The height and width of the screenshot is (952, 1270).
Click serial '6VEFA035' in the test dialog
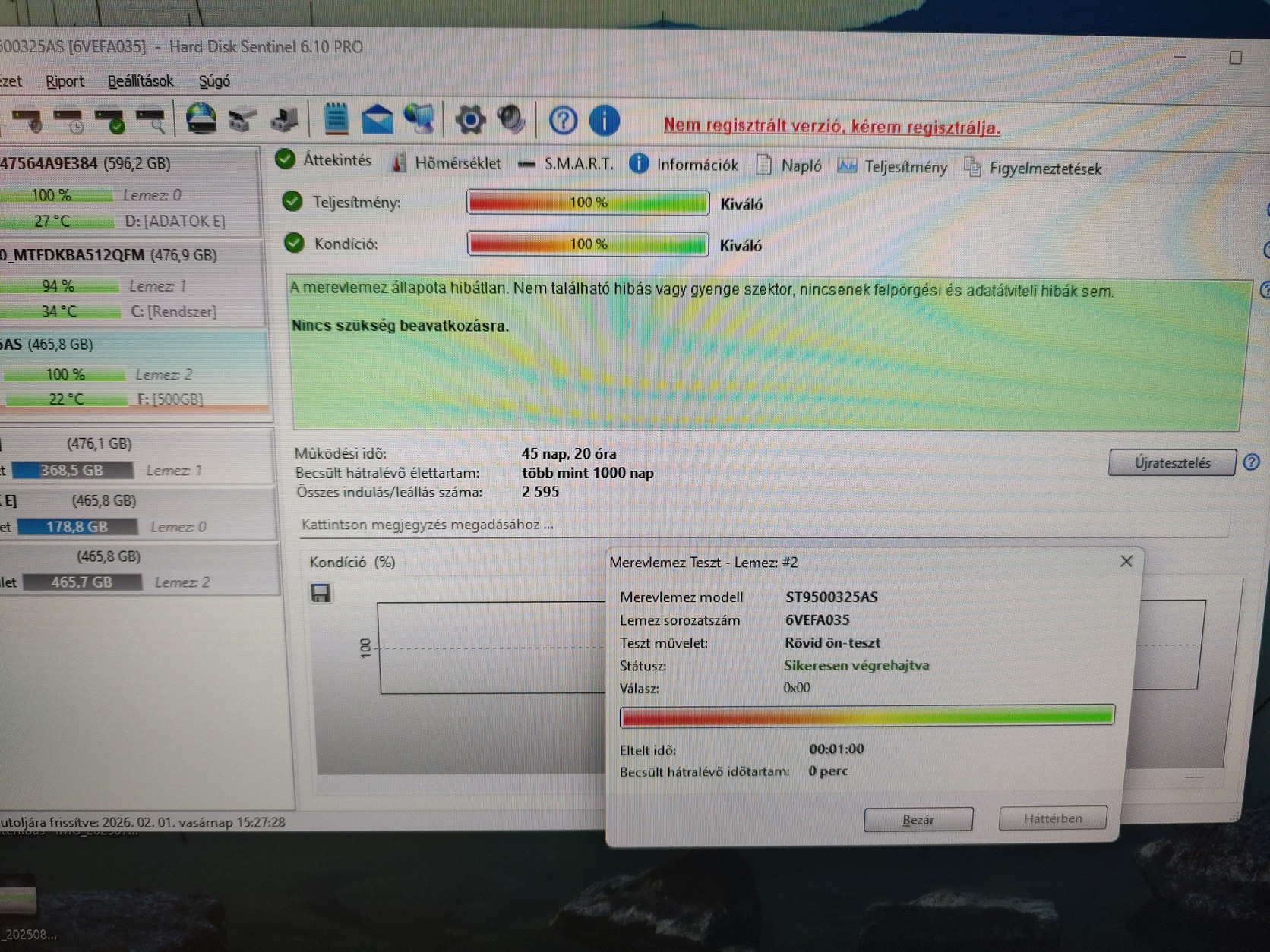point(817,619)
